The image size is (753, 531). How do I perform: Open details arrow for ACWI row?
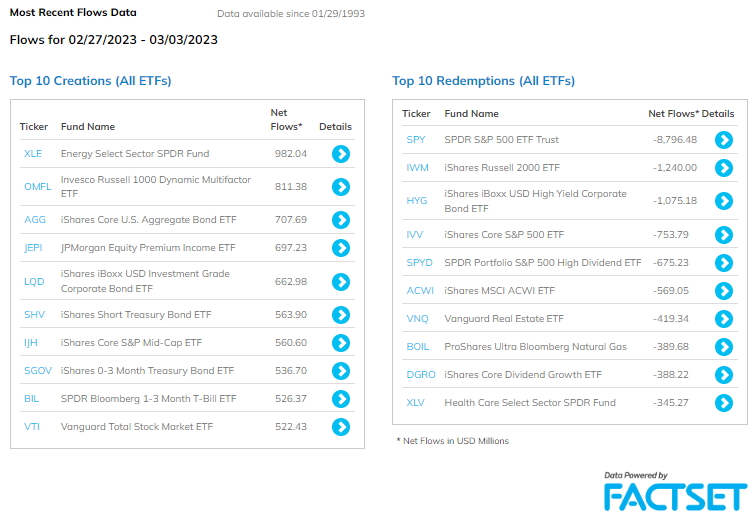[x=724, y=290]
